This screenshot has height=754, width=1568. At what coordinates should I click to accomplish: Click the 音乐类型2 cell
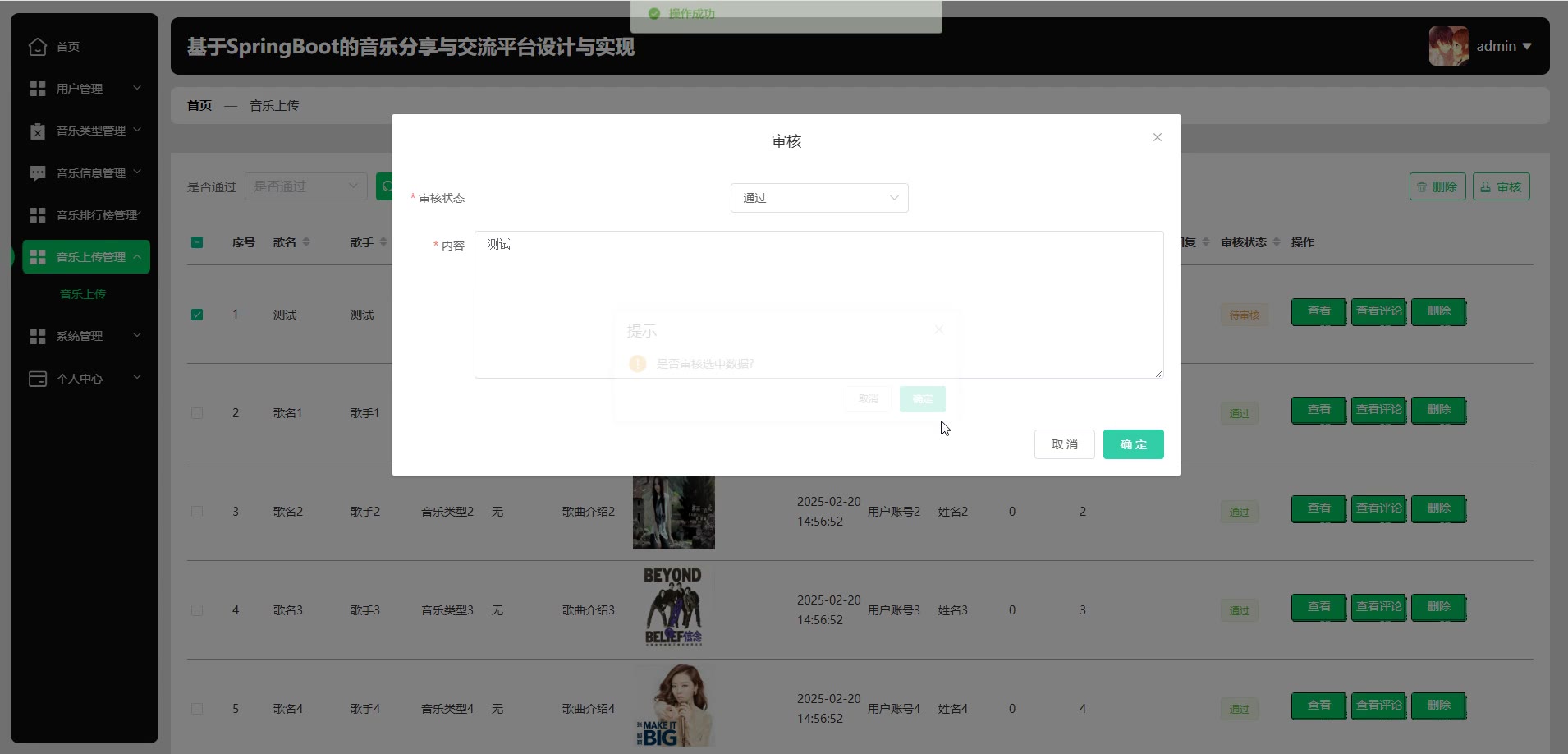tap(447, 512)
